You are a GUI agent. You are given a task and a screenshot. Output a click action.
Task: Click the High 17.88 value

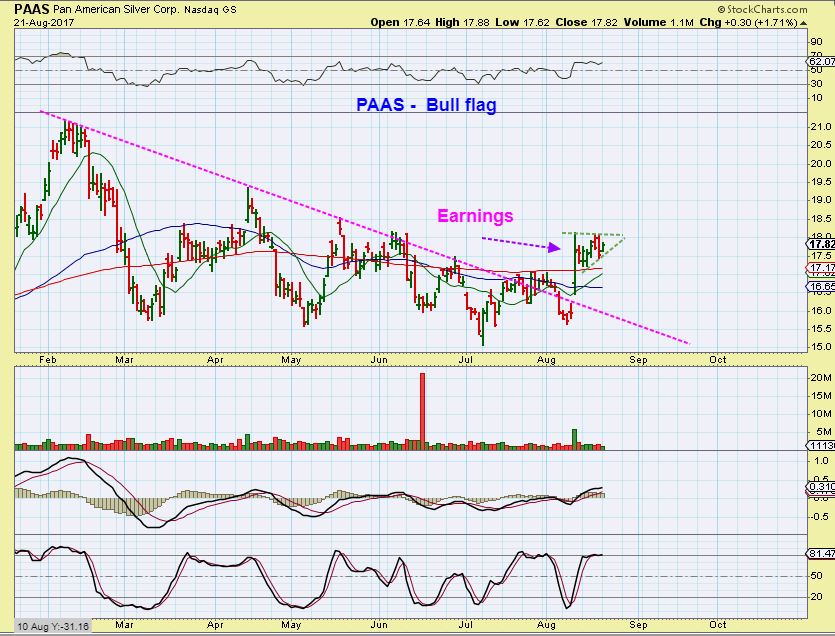click(462, 22)
